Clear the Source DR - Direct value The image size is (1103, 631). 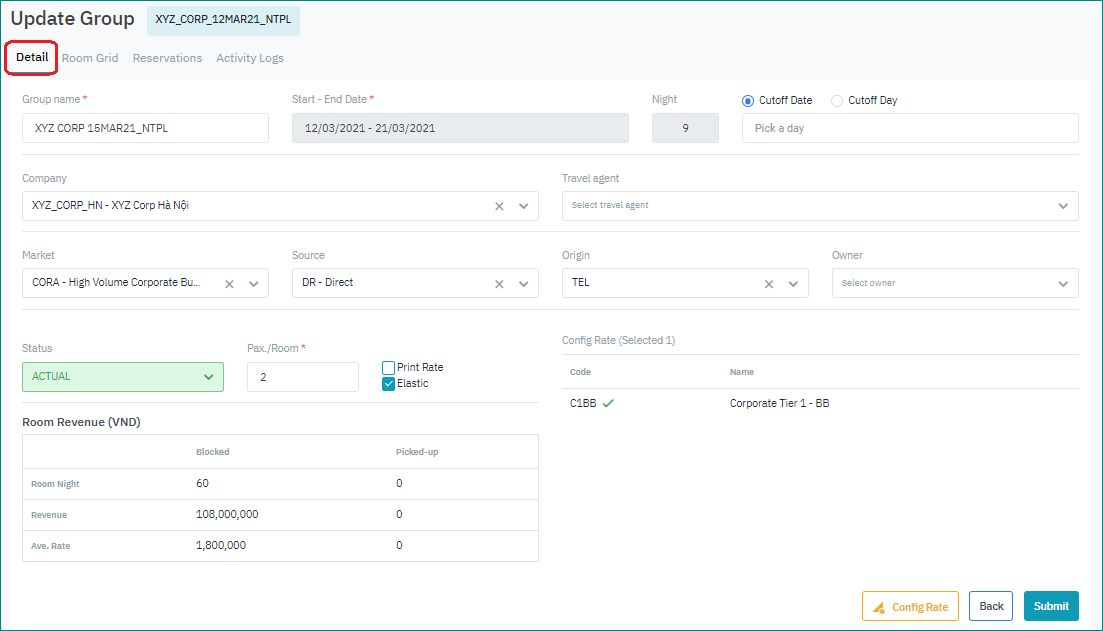pyautogui.click(x=499, y=284)
